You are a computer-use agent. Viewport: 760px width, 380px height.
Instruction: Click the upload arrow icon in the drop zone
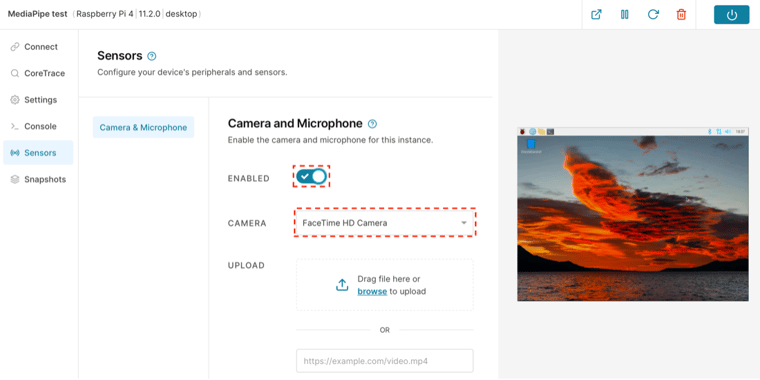point(342,285)
